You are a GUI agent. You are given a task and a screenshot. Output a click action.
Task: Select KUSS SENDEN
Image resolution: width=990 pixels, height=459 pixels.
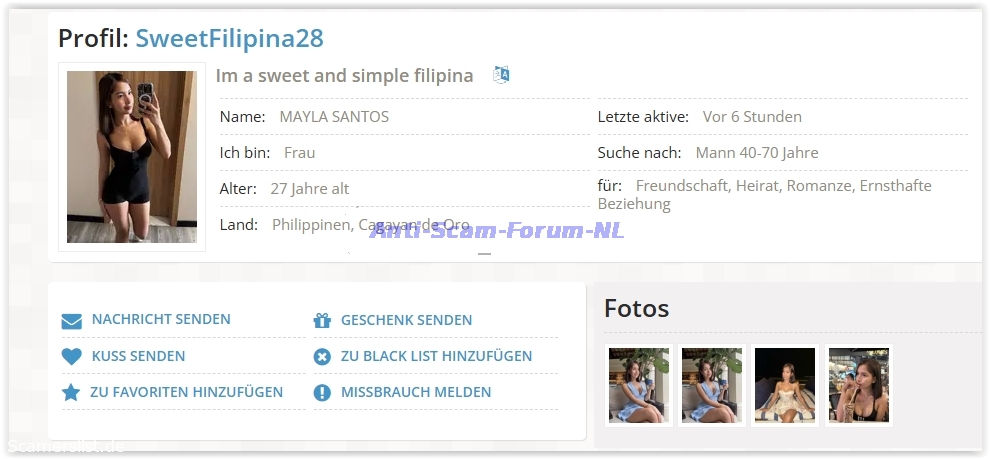pyautogui.click(x=138, y=356)
